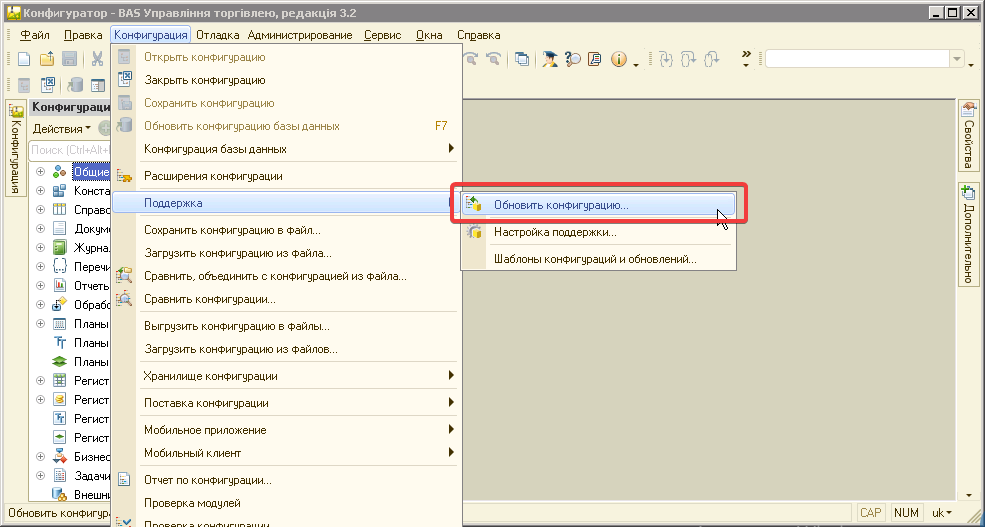The height and width of the screenshot is (527, 985).
Task: Expand the Поставка конфигурации submenu
Action: pos(206,403)
